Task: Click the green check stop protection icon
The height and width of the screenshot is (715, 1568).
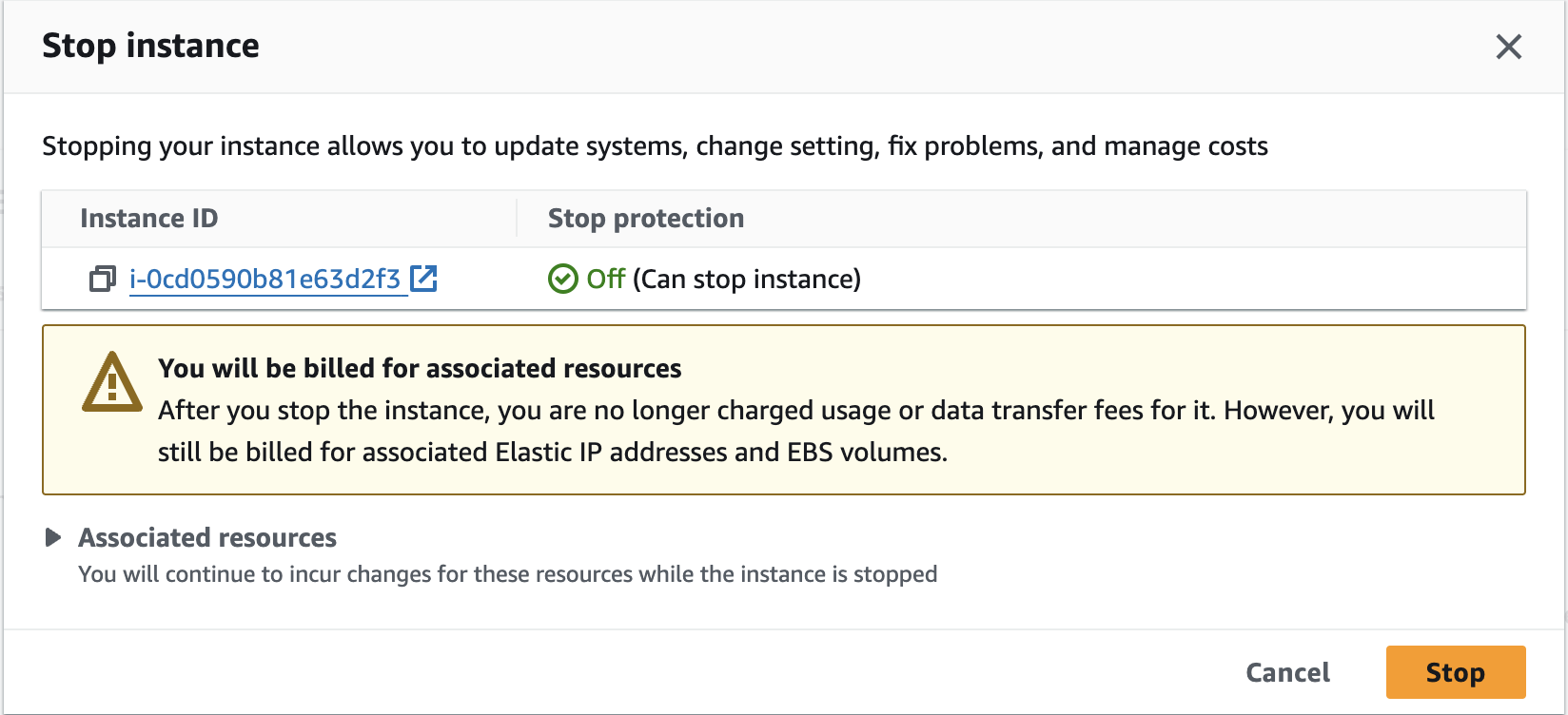Action: tap(562, 280)
